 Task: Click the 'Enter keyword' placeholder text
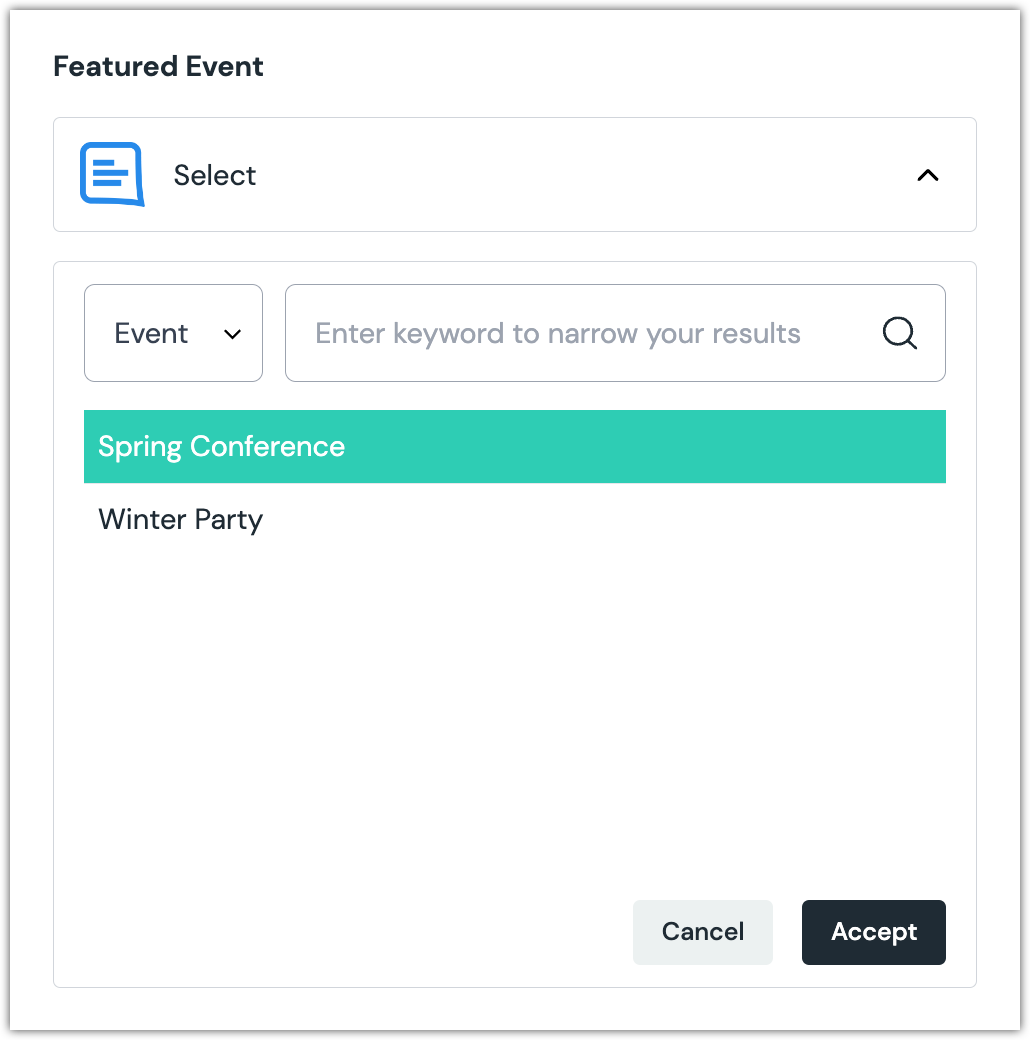(557, 333)
